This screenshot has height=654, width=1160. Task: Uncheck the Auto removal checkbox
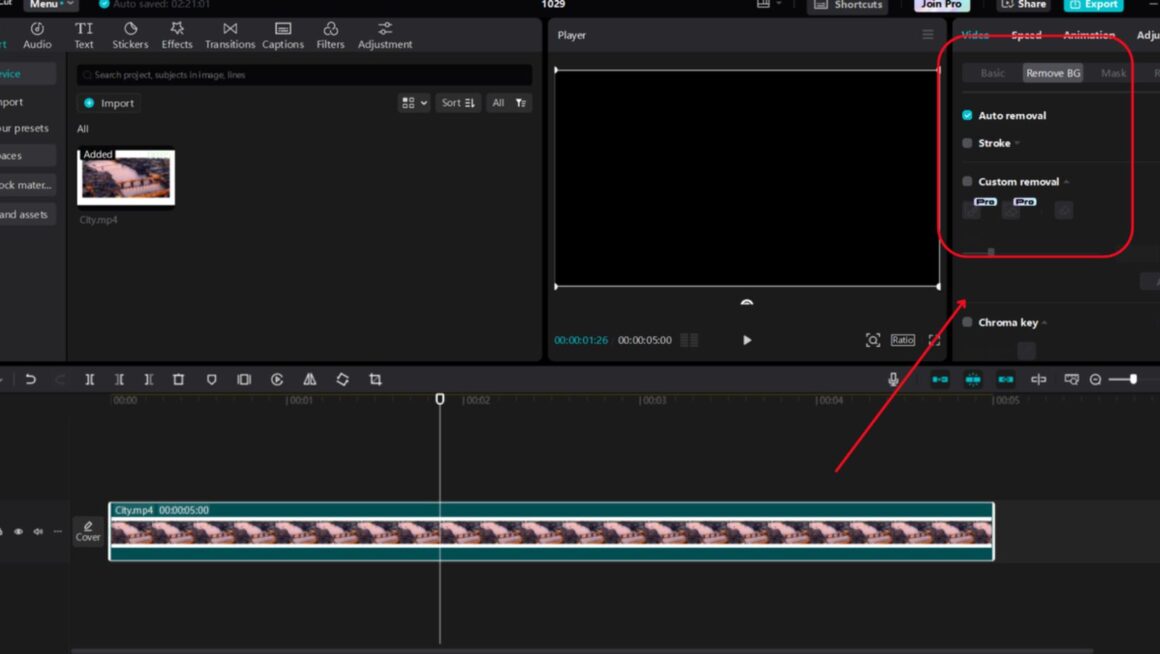967,115
